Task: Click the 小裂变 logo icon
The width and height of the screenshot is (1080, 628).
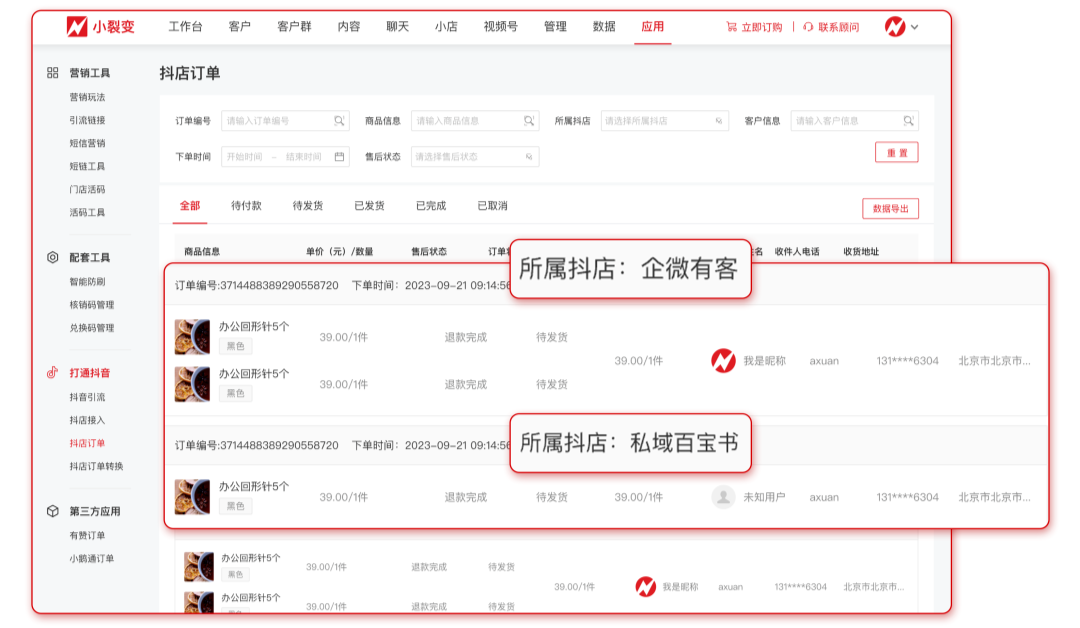Action: pos(77,27)
